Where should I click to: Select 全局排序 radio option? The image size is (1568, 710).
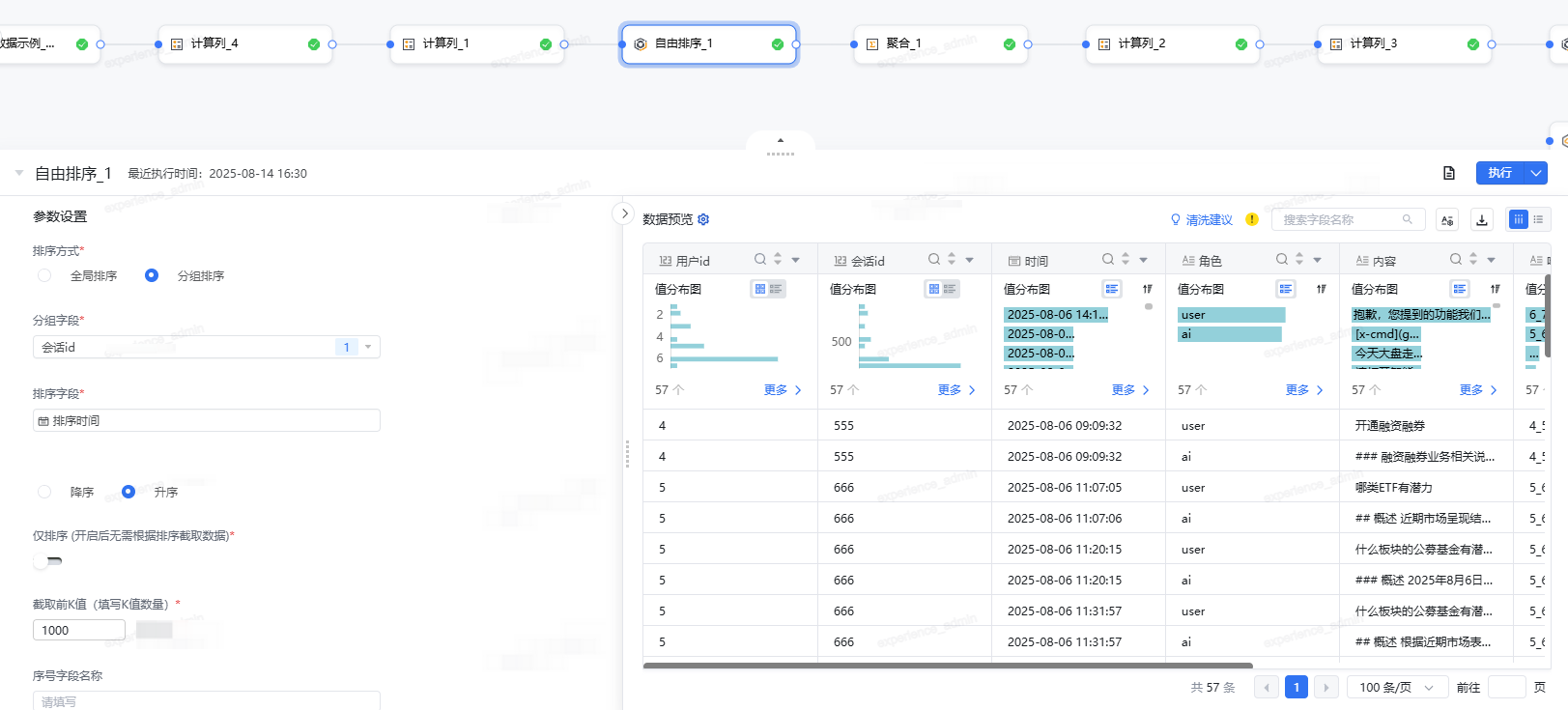[44, 275]
